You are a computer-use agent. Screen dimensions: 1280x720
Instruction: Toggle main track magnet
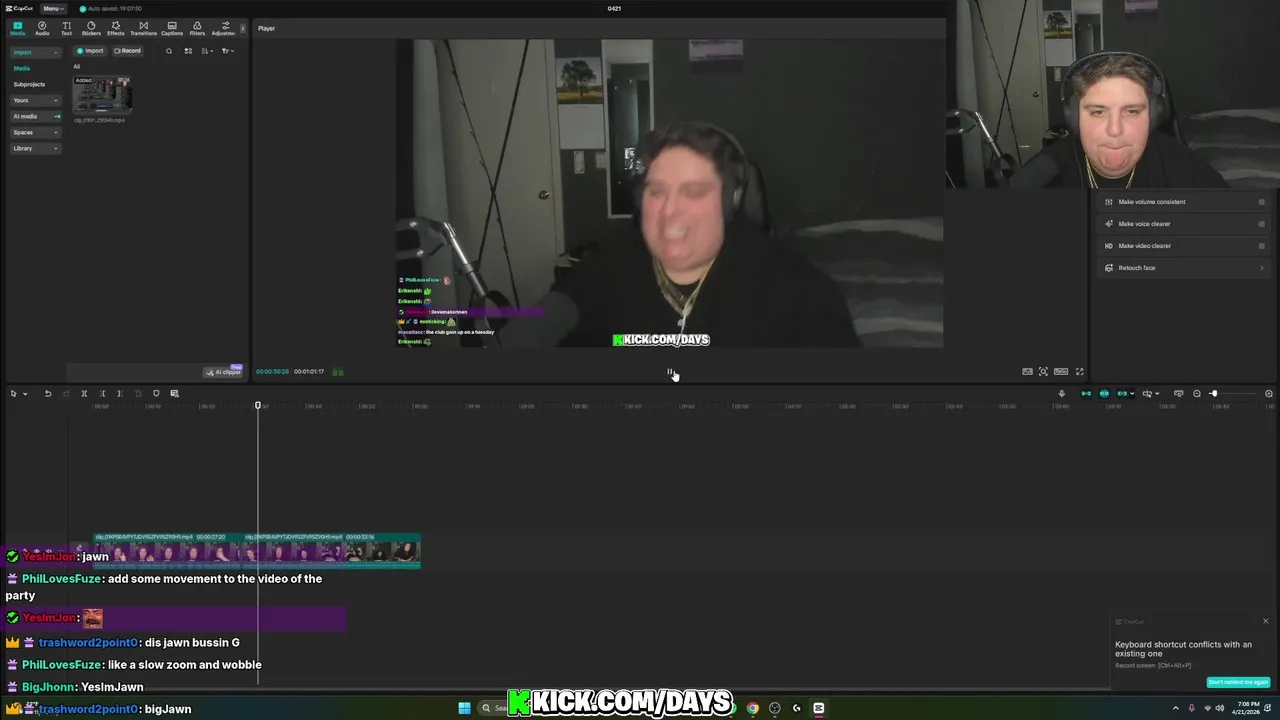[1086, 394]
